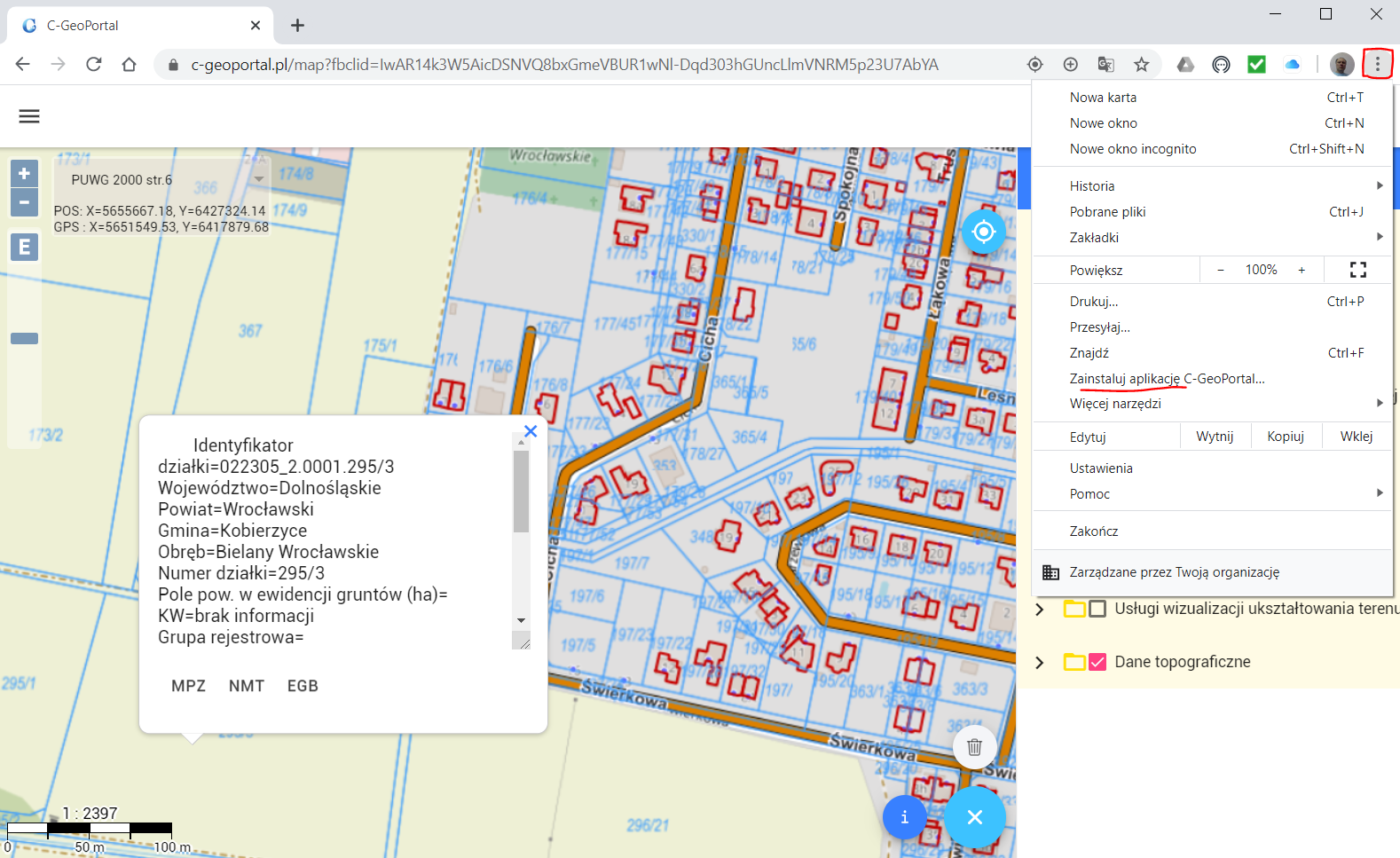Open Pobrane pliki from menu
This screenshot has height=858, width=1400.
pyautogui.click(x=1213, y=212)
